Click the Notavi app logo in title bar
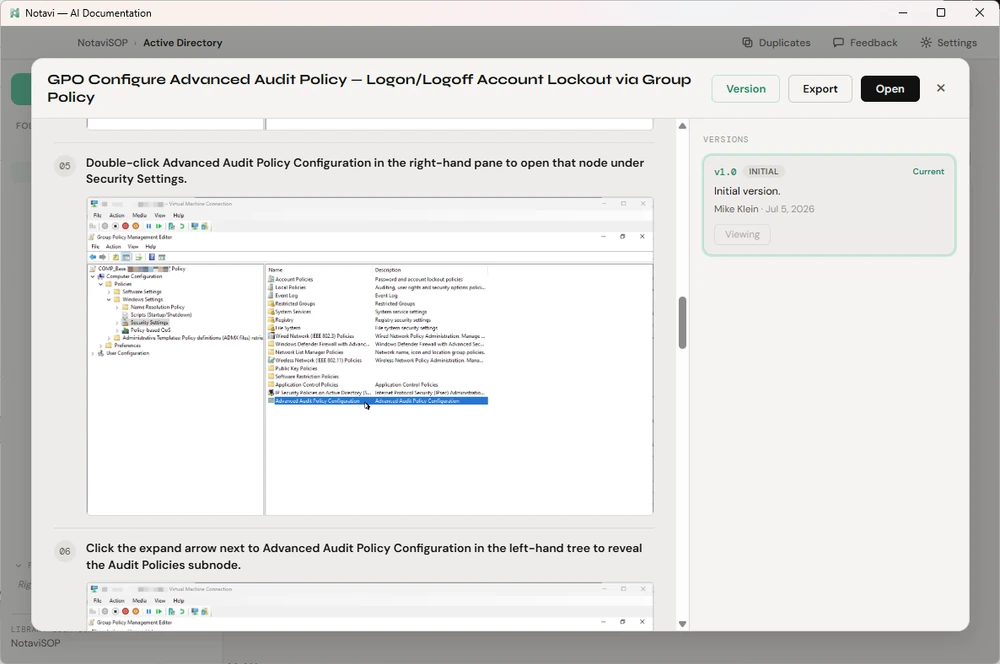 point(14,13)
